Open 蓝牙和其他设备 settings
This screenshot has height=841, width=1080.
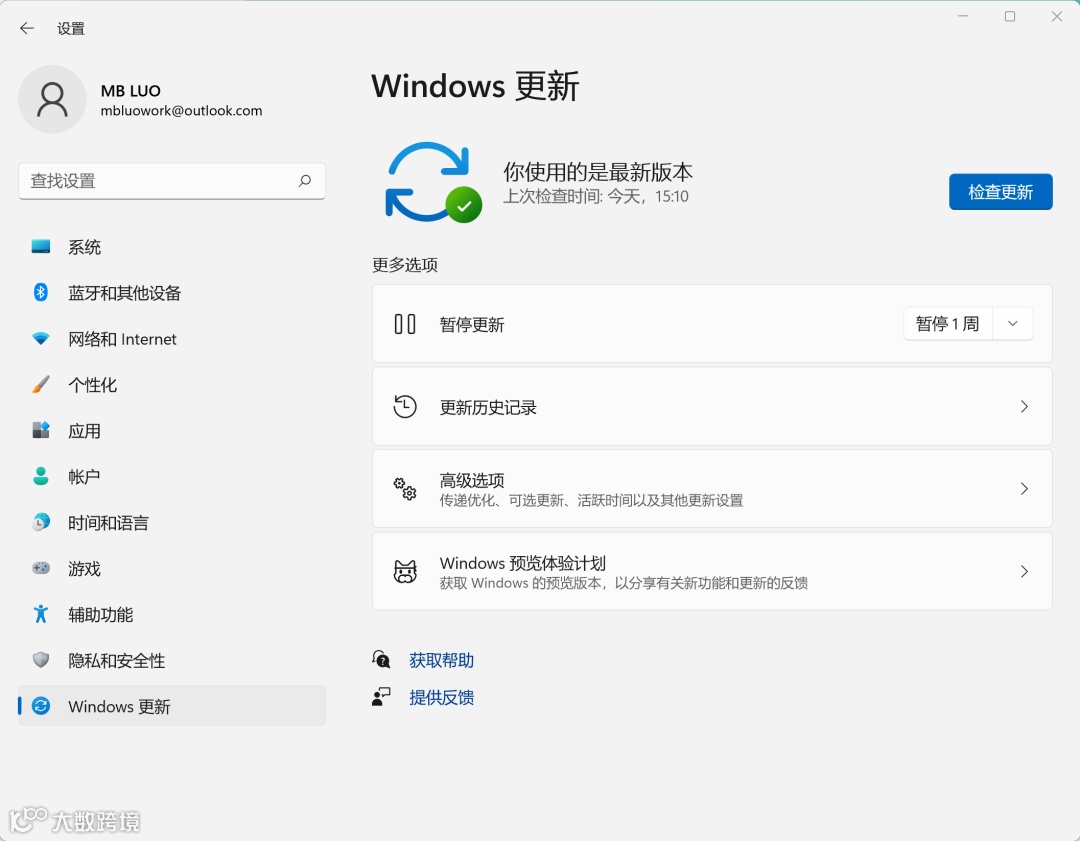172,292
